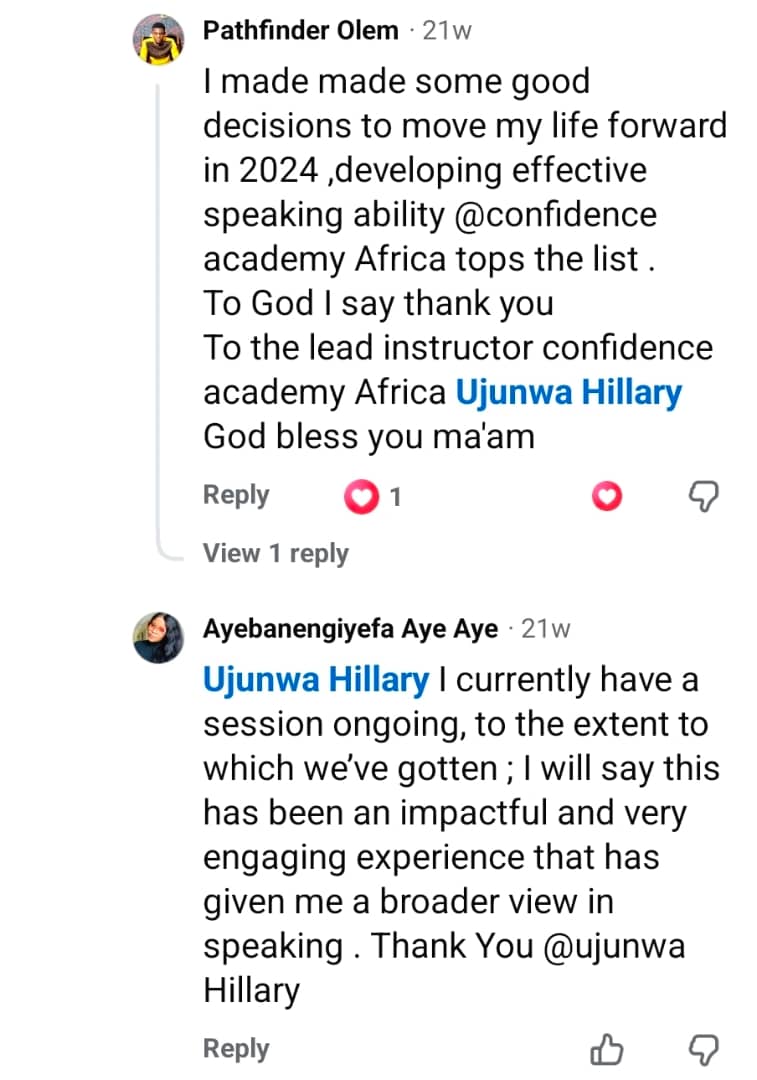
Task: Open Pathfinder Olem's profile picture
Action: coord(158,40)
